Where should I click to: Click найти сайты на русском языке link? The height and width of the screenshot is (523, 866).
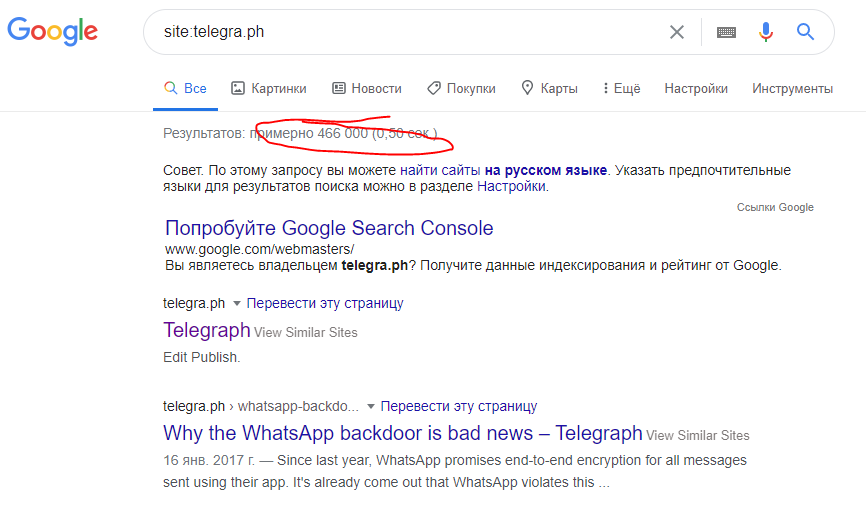503,170
